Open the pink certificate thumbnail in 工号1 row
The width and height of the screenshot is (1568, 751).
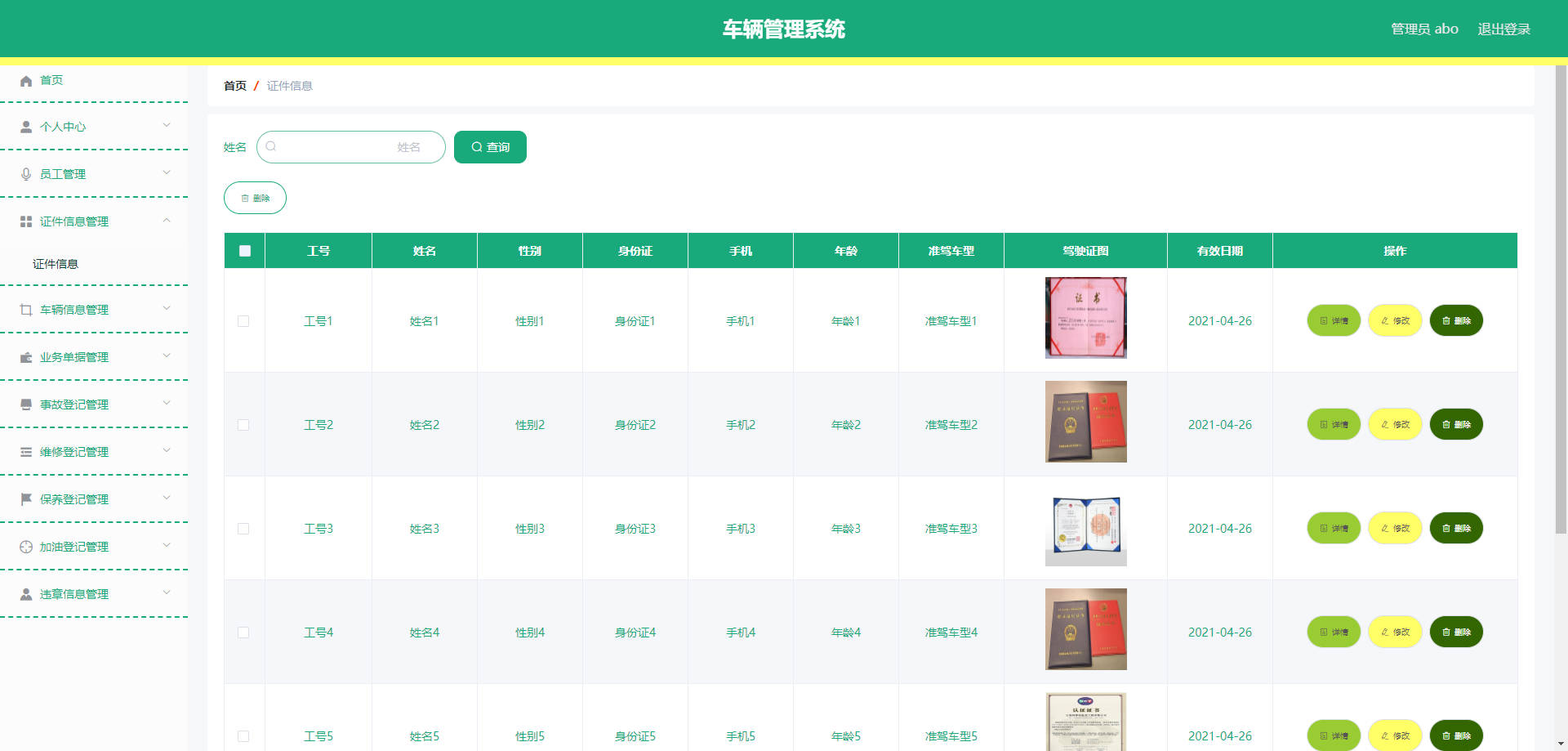coord(1085,318)
